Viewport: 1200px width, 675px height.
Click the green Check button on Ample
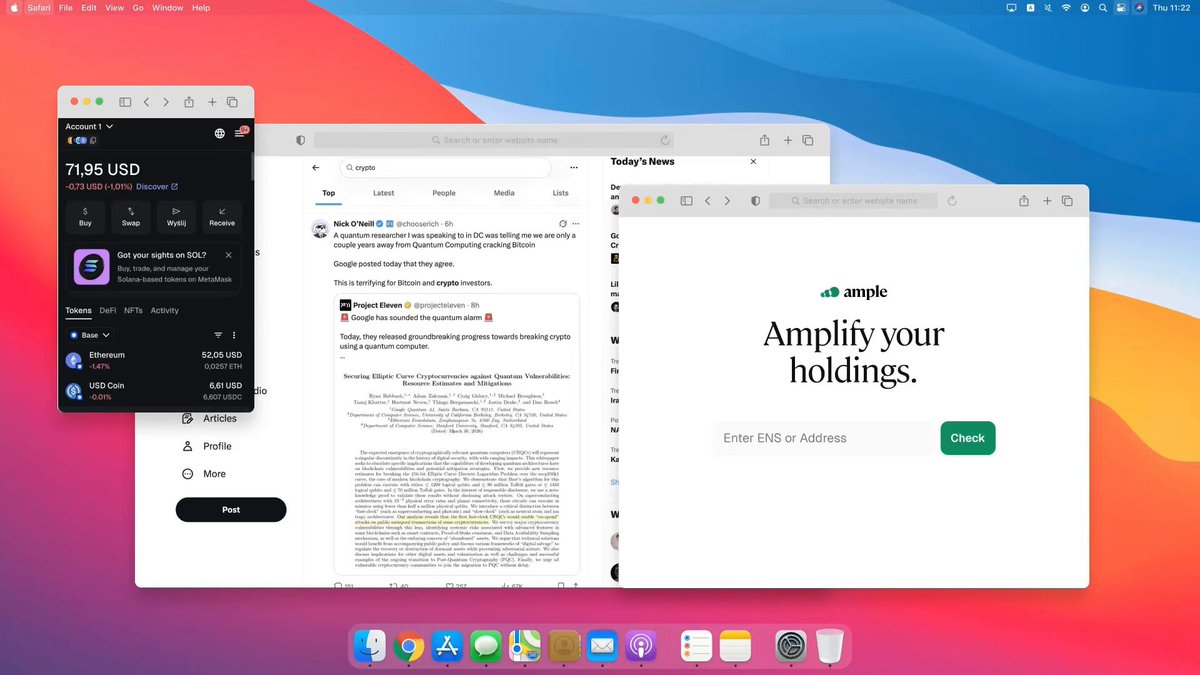pos(968,438)
